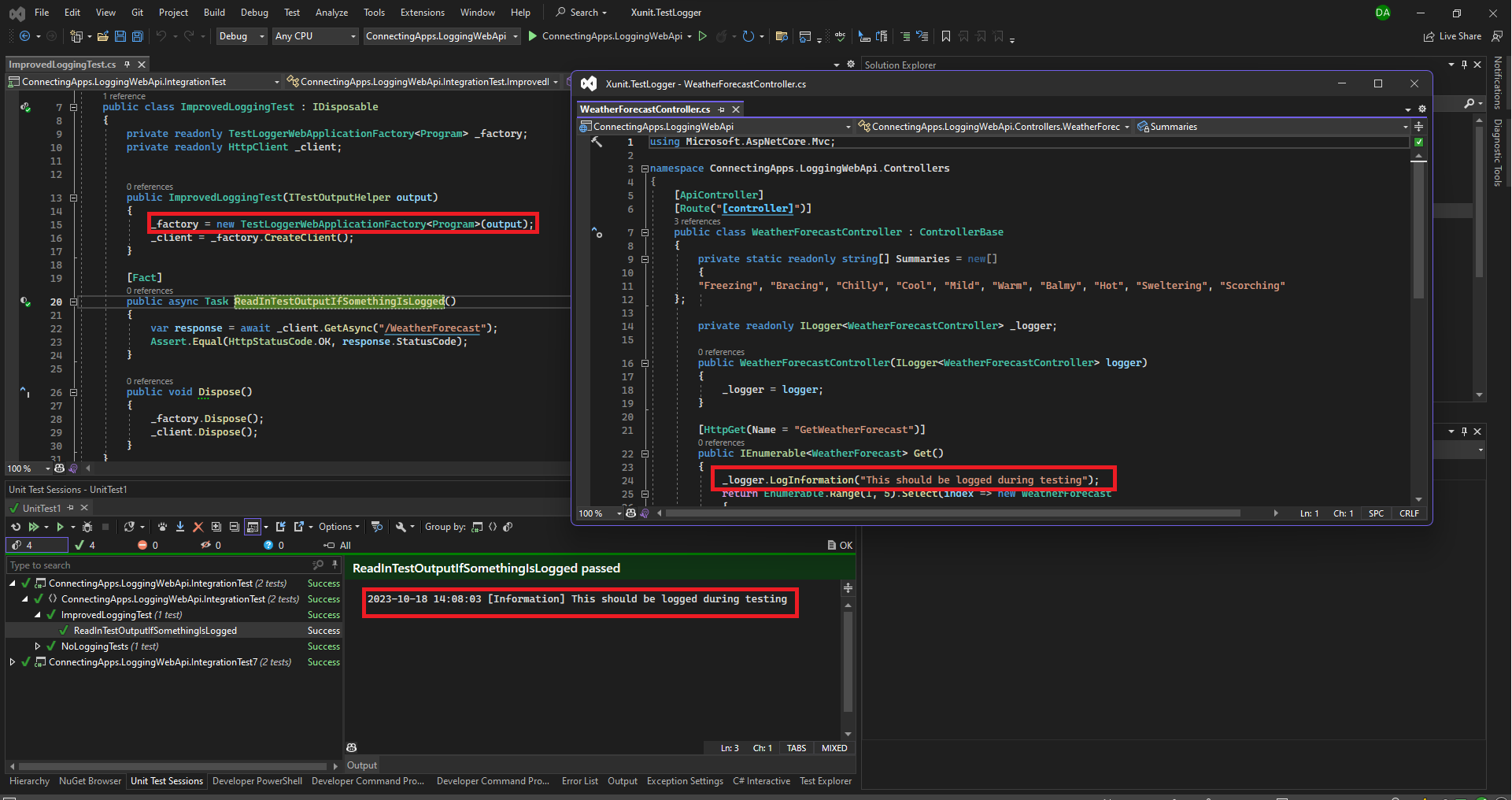Click the Debug unit tests bug icon
This screenshot has height=800, width=1512.
click(87, 527)
